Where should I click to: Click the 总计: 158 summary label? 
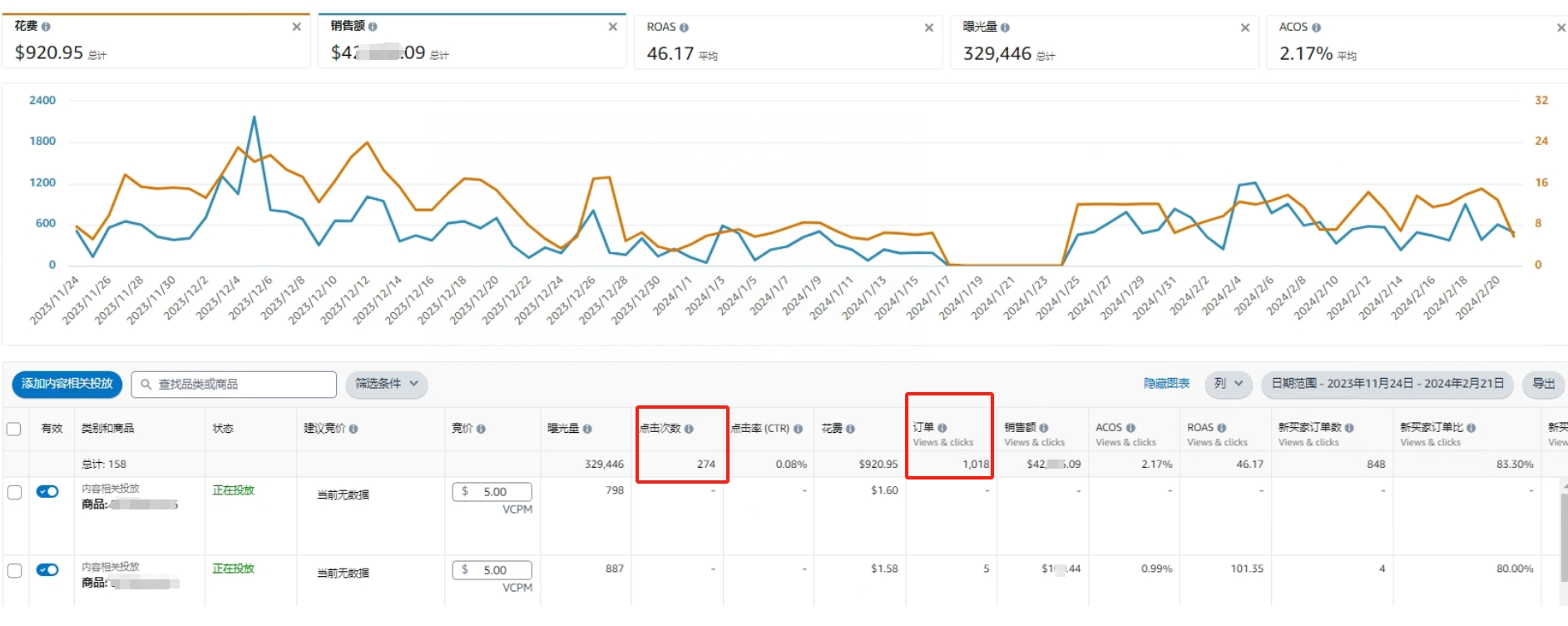point(104,465)
